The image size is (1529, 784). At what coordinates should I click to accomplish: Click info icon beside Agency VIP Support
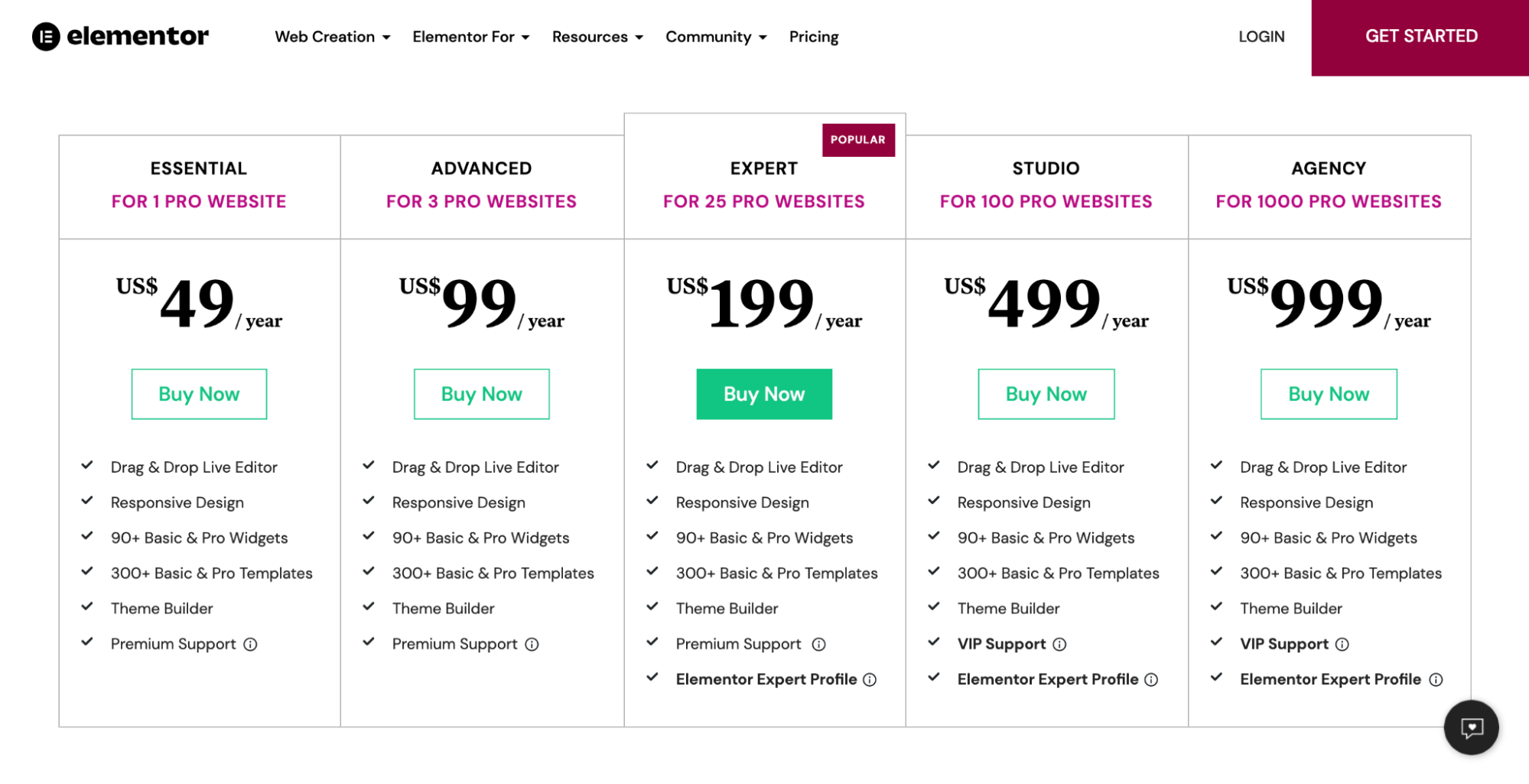[x=1342, y=645]
